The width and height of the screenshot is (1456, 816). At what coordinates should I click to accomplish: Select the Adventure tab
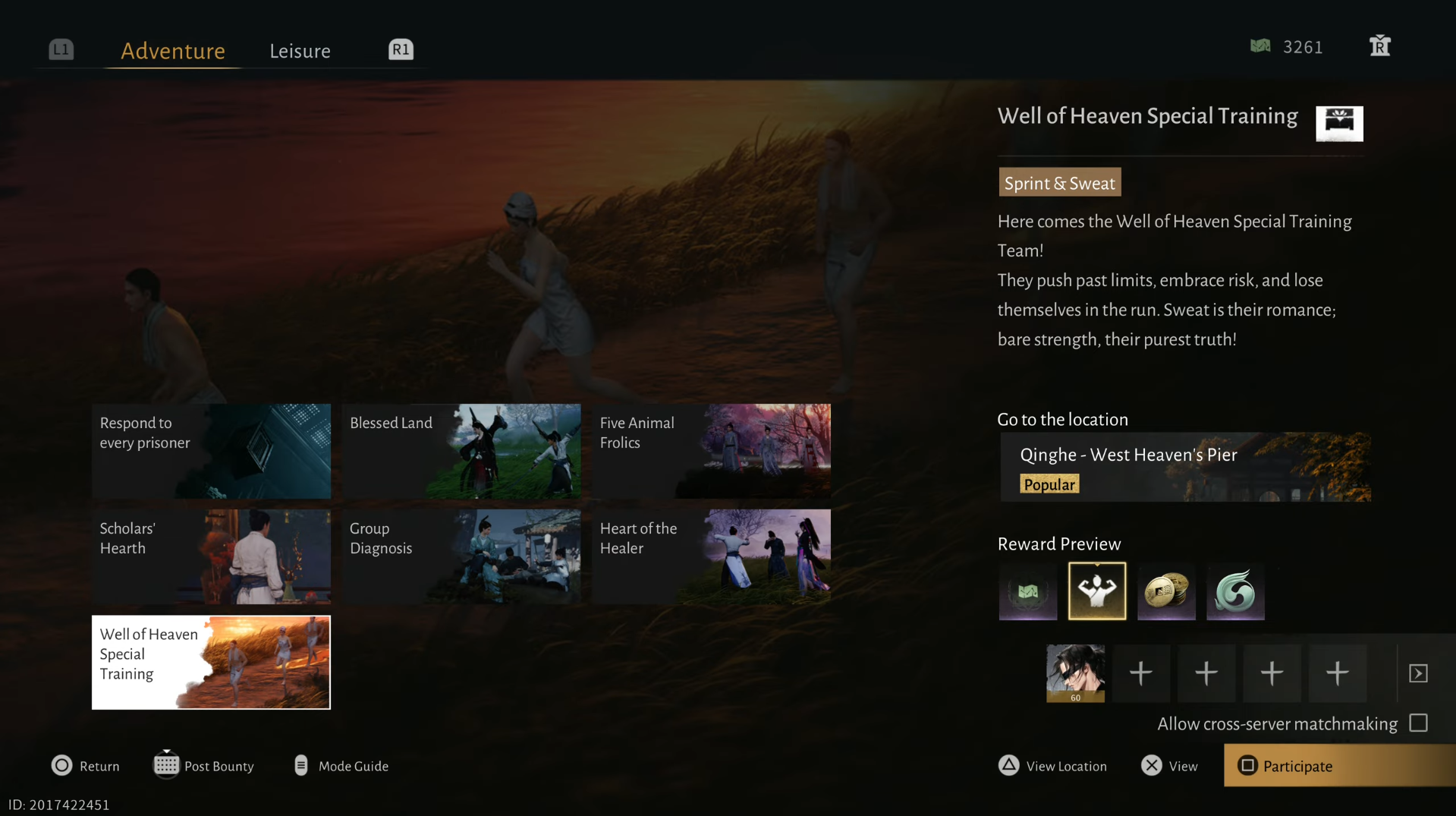[172, 51]
